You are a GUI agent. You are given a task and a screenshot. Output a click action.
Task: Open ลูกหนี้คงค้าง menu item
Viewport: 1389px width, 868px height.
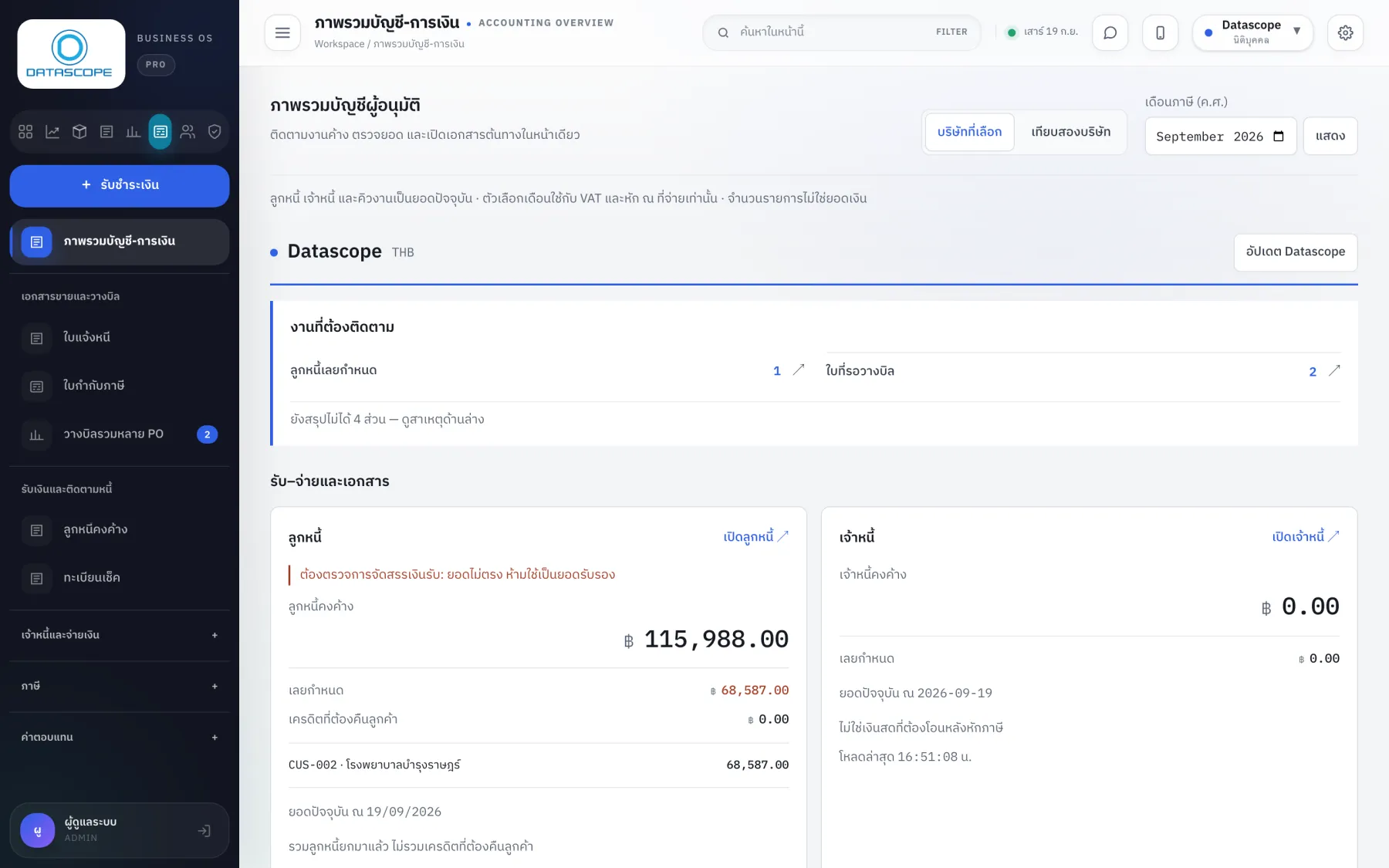coord(120,530)
